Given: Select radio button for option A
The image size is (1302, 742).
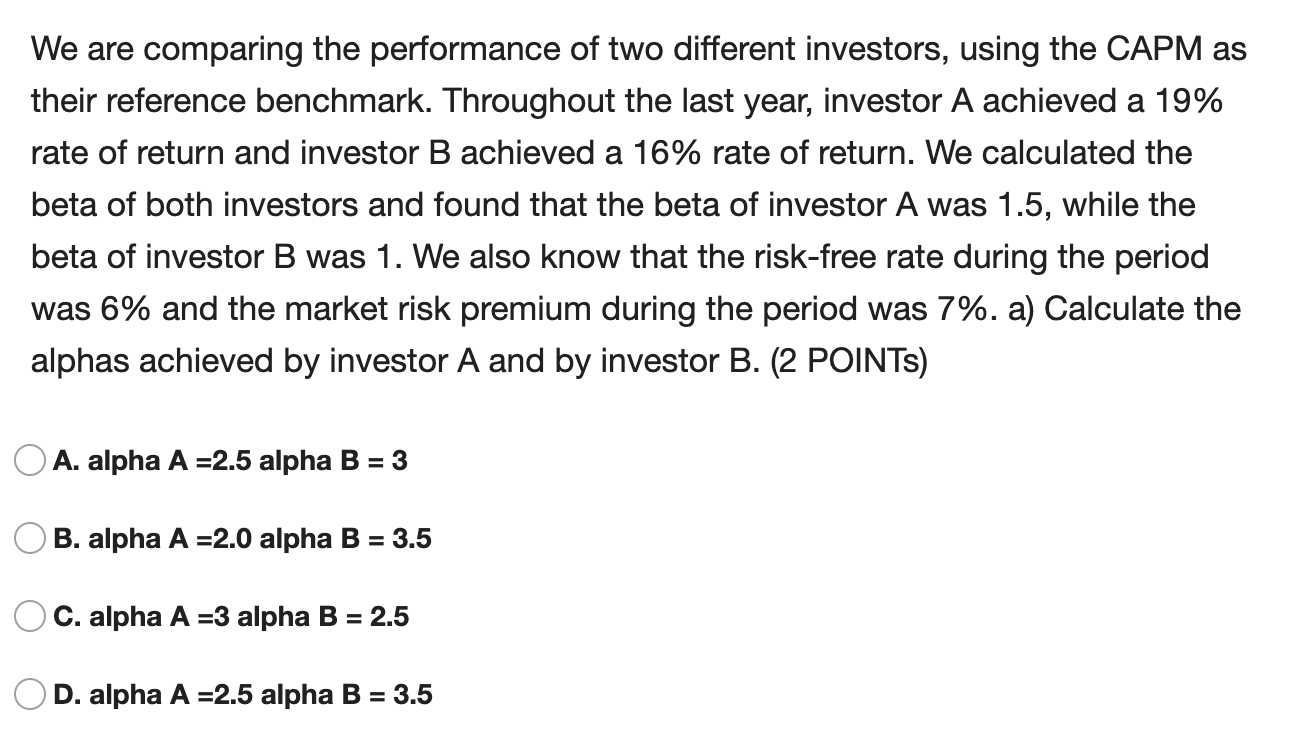Looking at the screenshot, I should click(29, 458).
